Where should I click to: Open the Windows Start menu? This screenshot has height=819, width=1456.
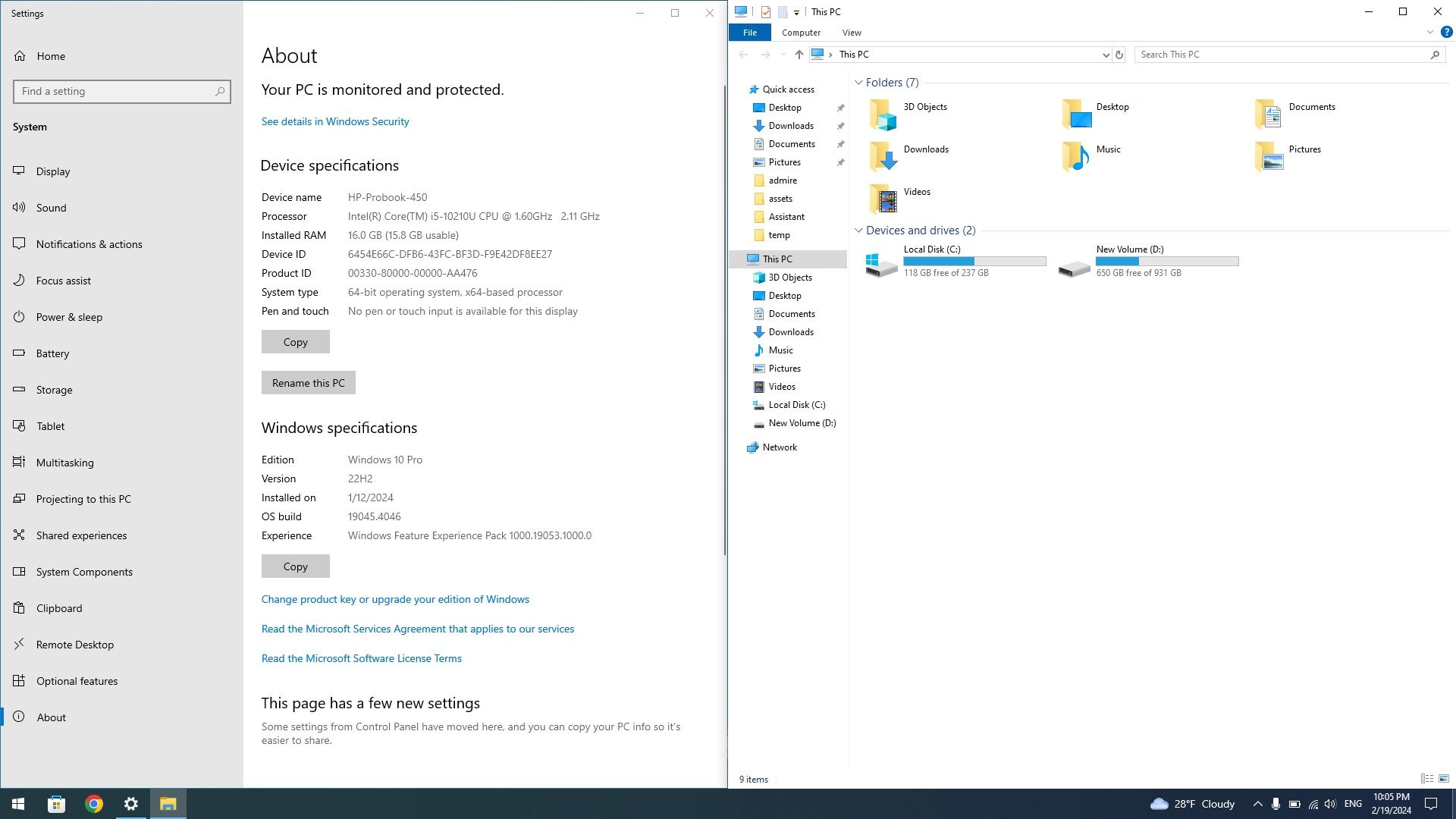pos(18,804)
